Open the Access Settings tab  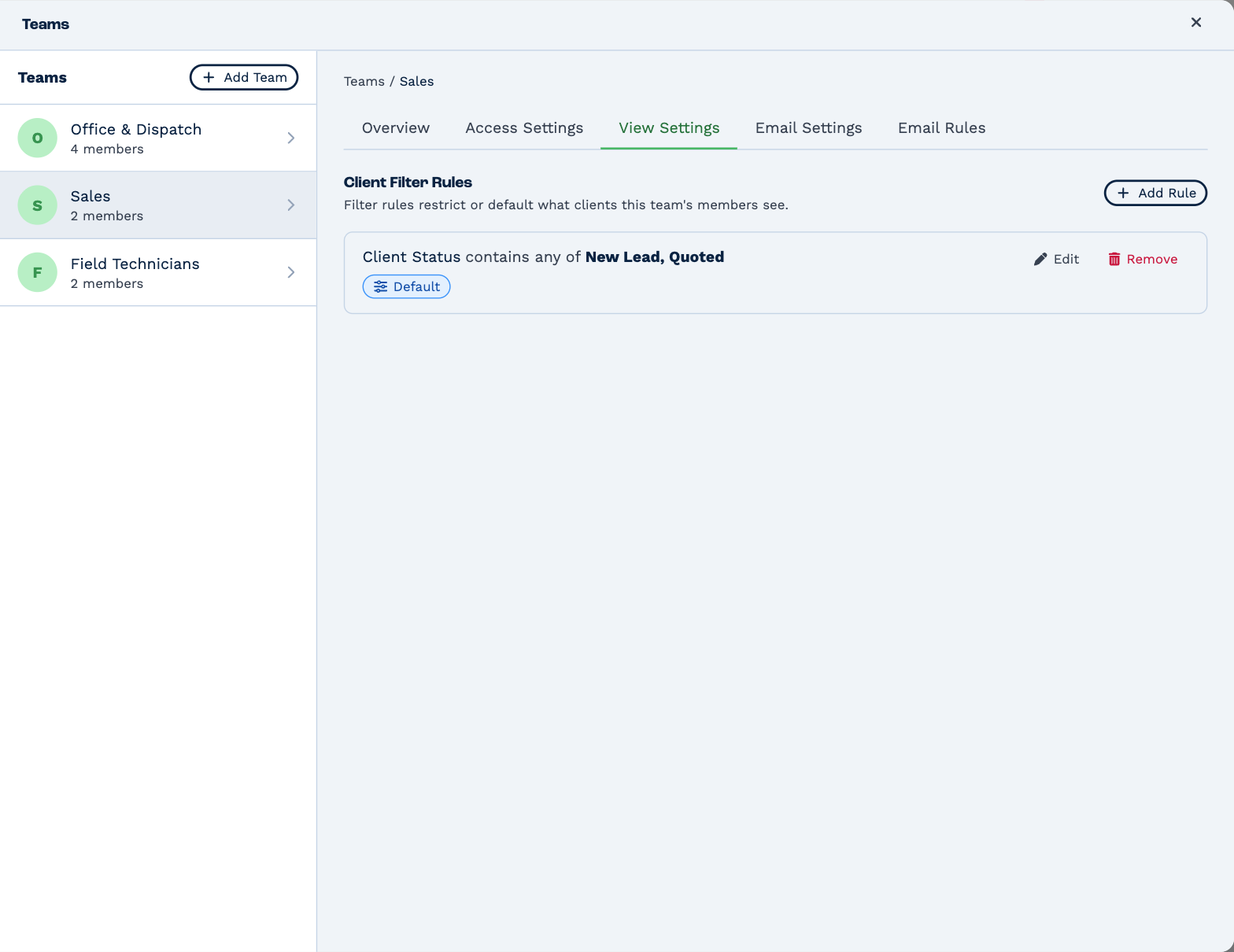coord(524,127)
